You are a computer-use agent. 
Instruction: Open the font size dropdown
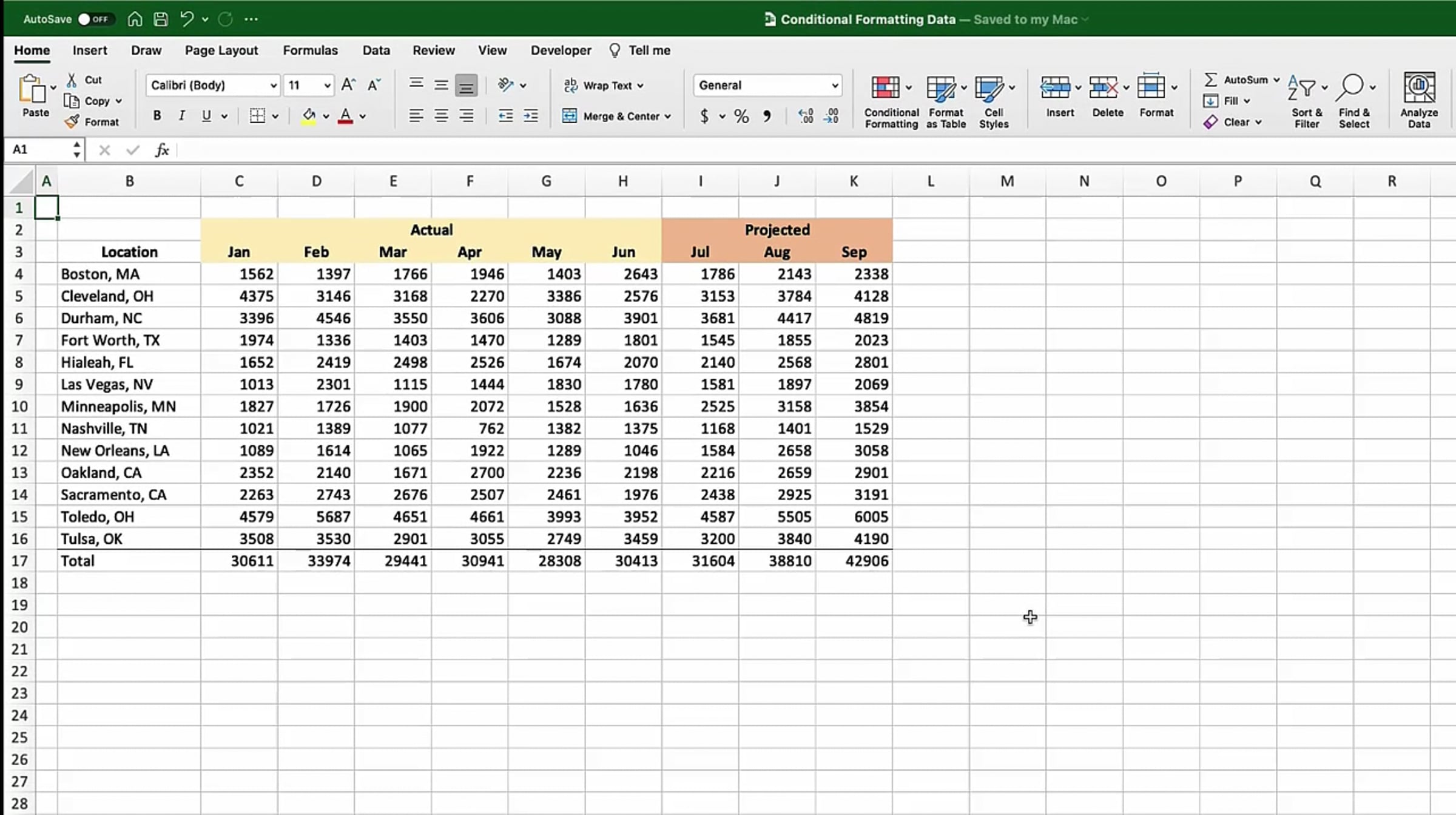[x=327, y=86]
